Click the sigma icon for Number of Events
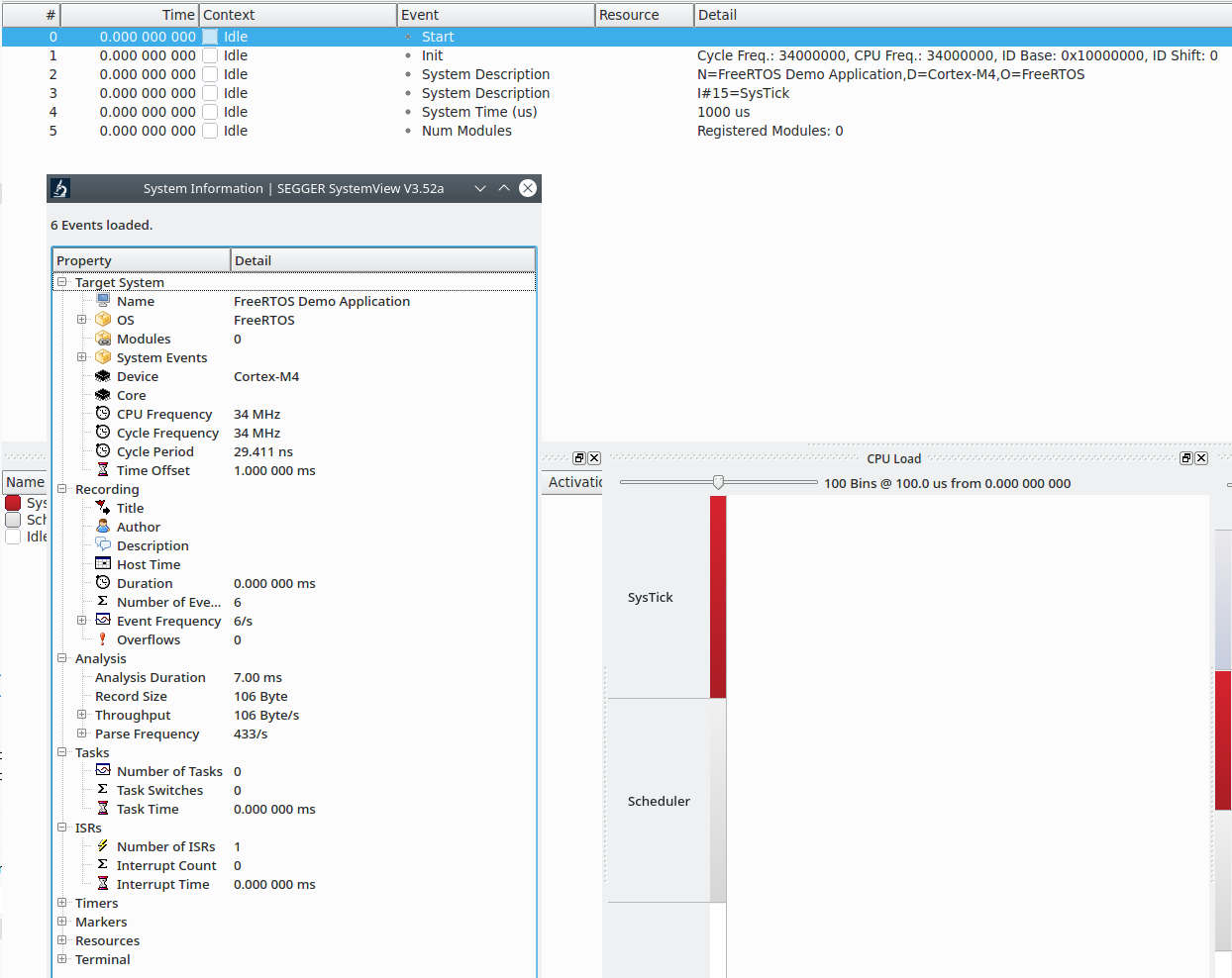Screen dimensions: 1232x978 [x=103, y=602]
